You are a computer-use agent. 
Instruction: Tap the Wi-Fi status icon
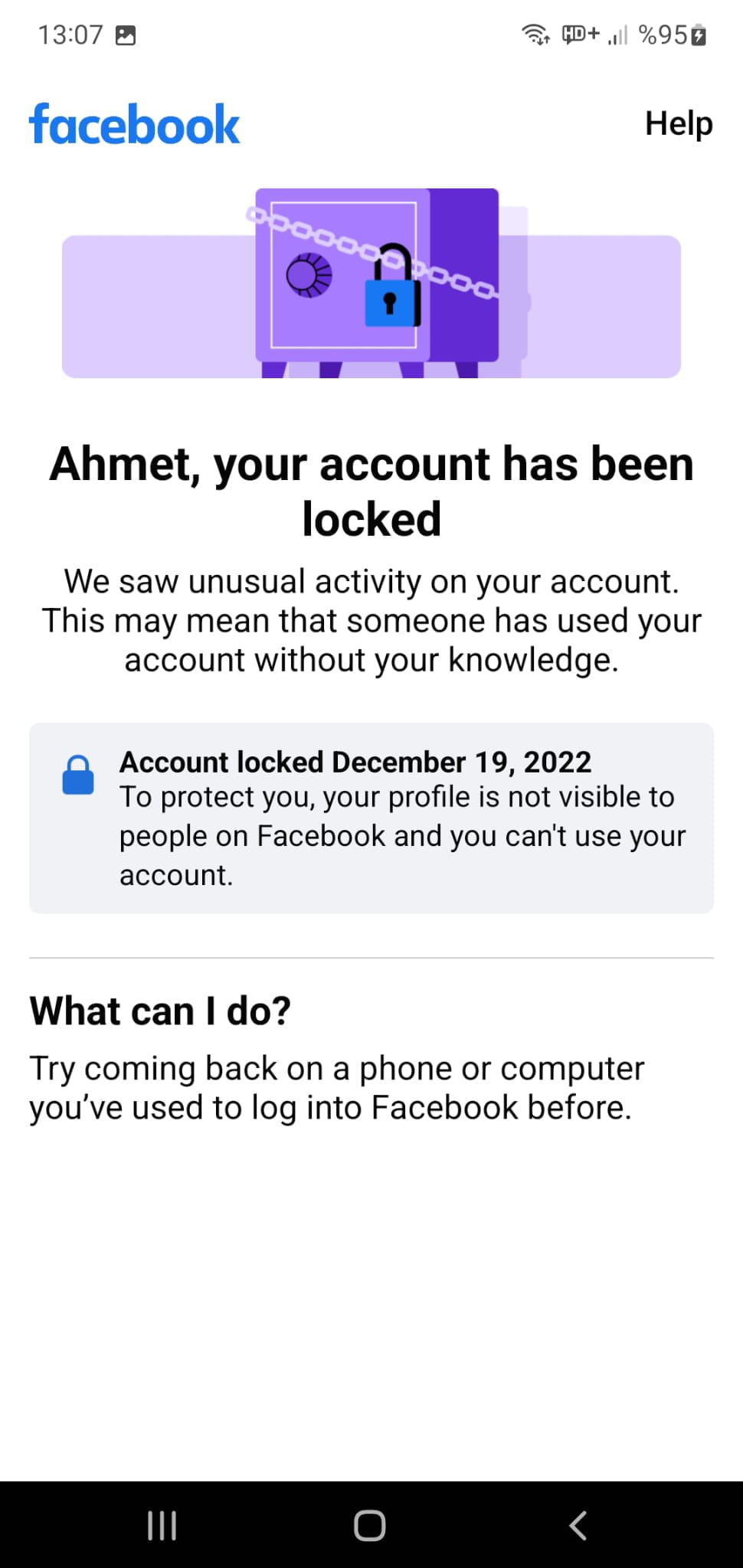coord(535,34)
